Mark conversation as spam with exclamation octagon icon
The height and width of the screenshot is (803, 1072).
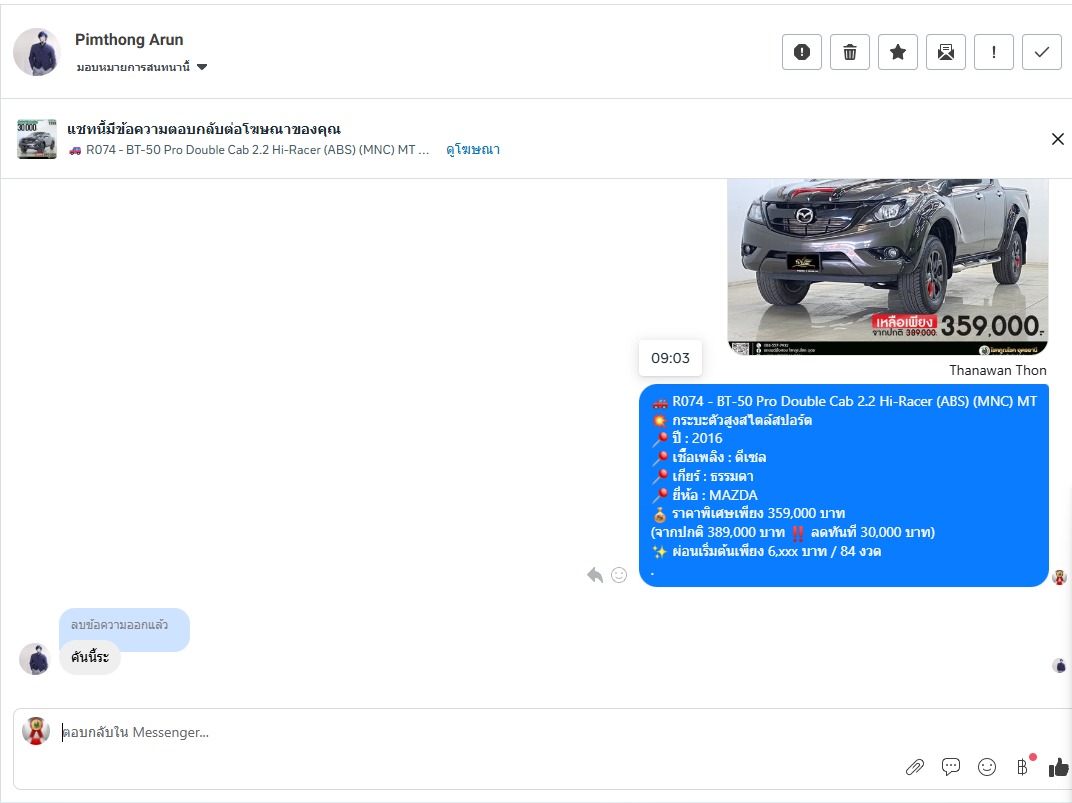[802, 52]
